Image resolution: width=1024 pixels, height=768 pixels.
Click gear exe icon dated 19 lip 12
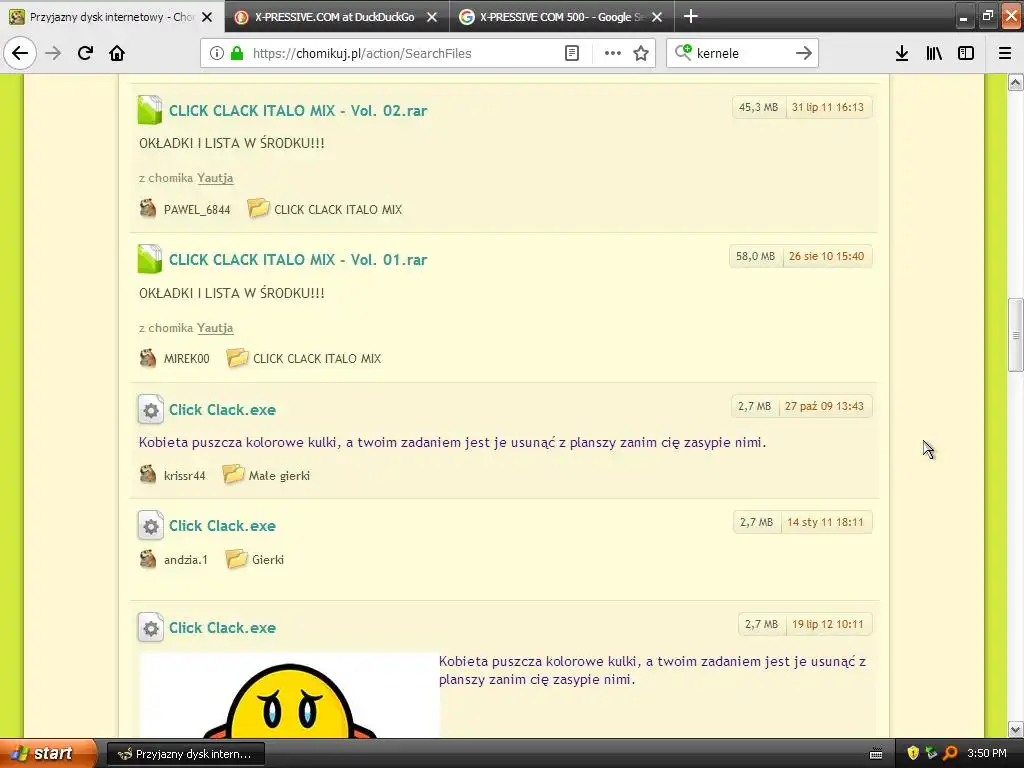(151, 628)
